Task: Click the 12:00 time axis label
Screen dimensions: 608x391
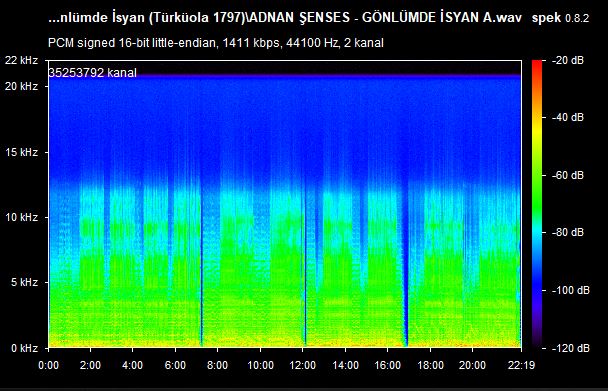Action: pos(303,365)
